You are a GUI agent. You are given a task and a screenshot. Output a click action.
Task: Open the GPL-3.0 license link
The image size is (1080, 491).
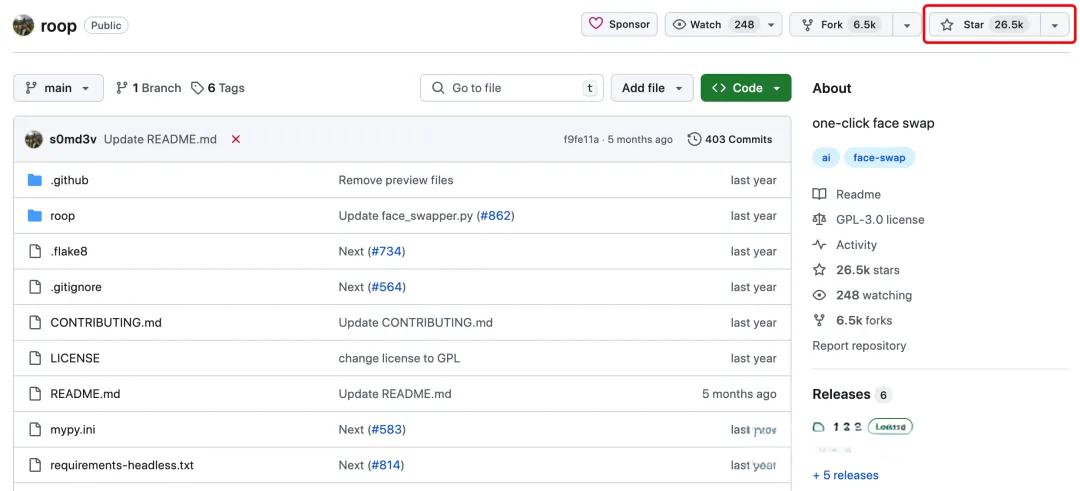click(869, 220)
